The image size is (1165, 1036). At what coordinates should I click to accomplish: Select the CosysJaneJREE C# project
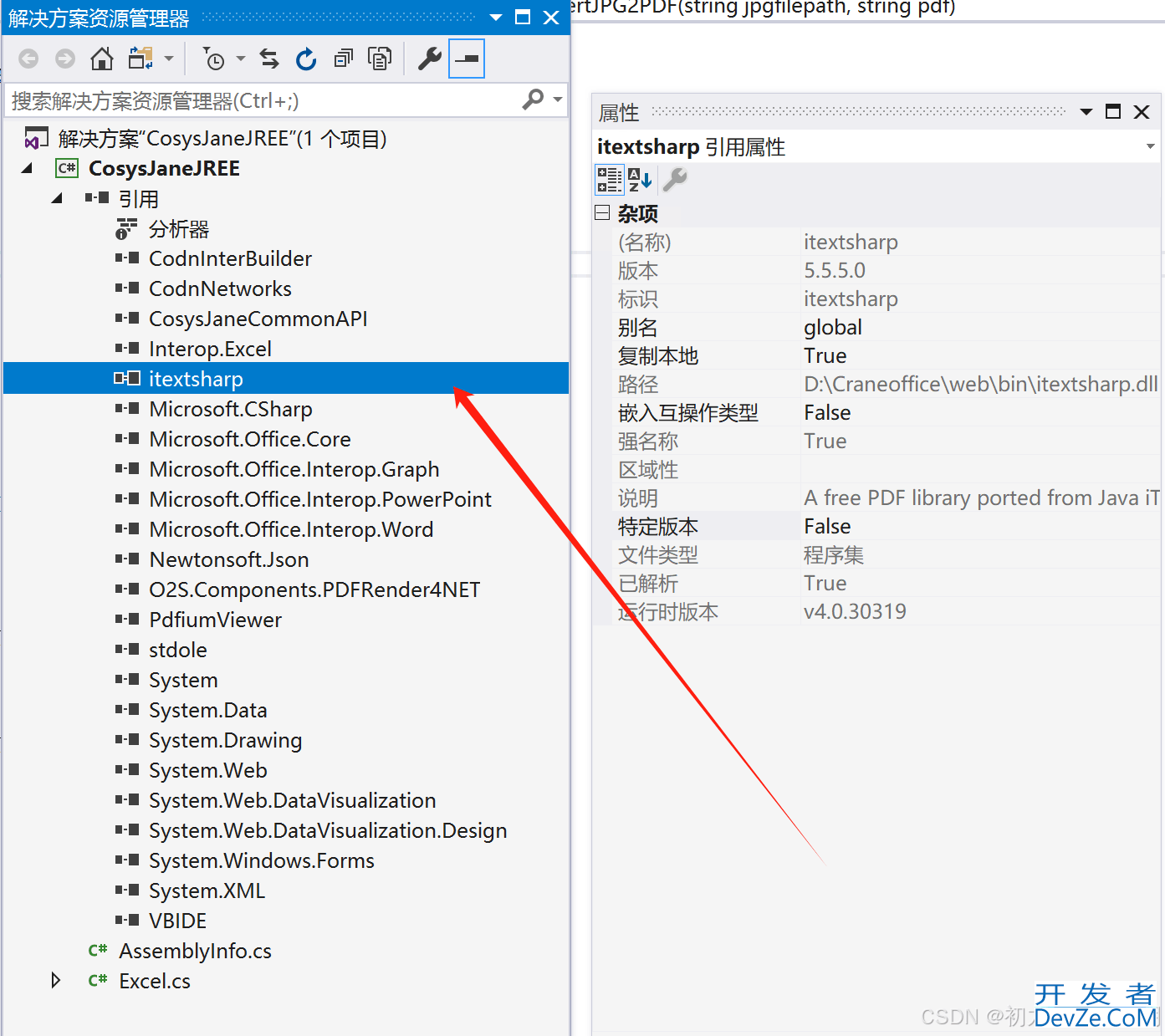click(164, 169)
